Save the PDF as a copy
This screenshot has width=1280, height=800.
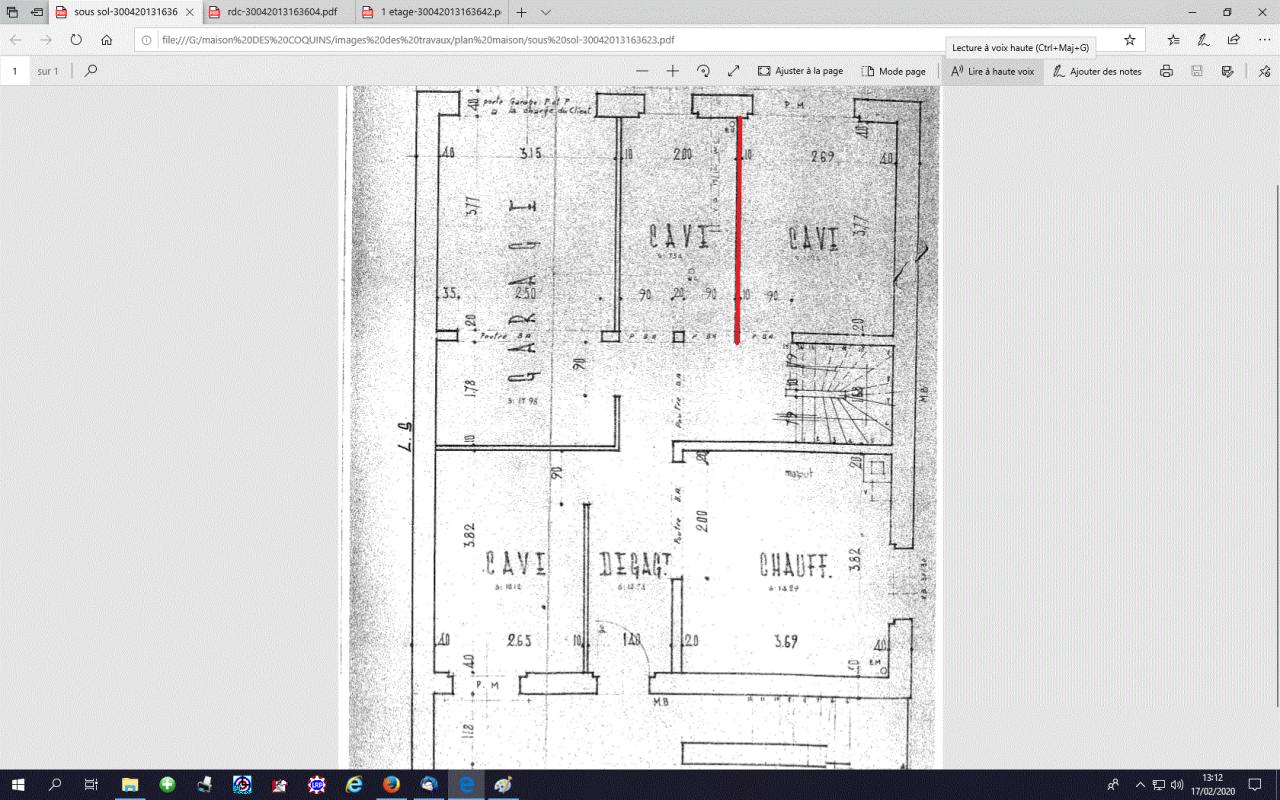tap(1227, 71)
